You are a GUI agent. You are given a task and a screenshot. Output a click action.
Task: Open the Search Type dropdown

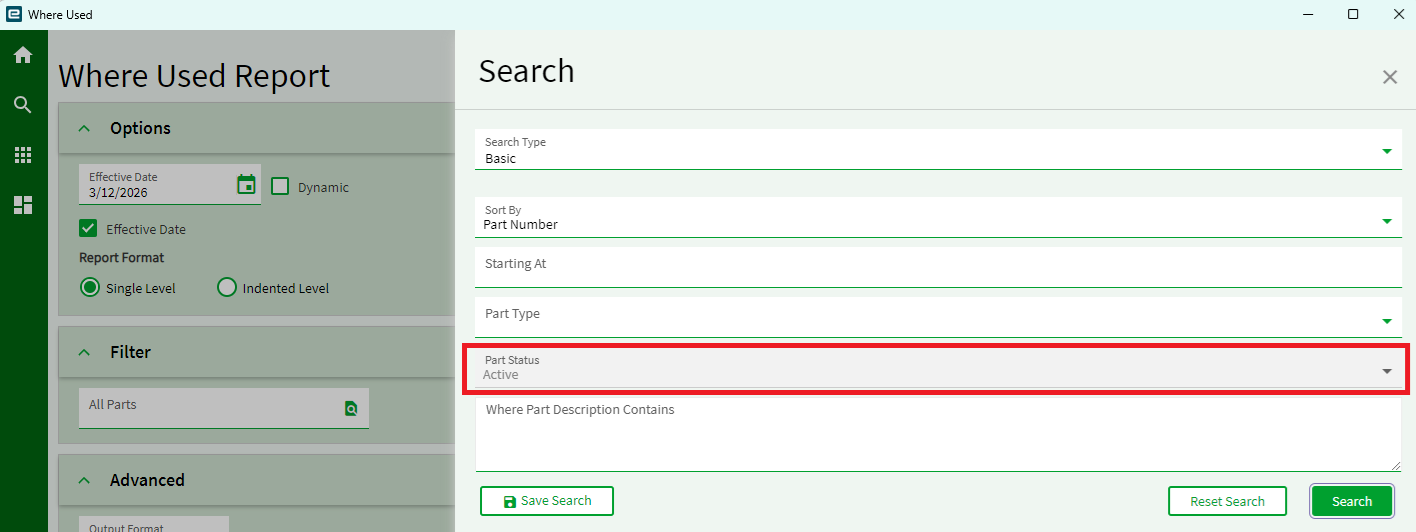pyautogui.click(x=1386, y=151)
